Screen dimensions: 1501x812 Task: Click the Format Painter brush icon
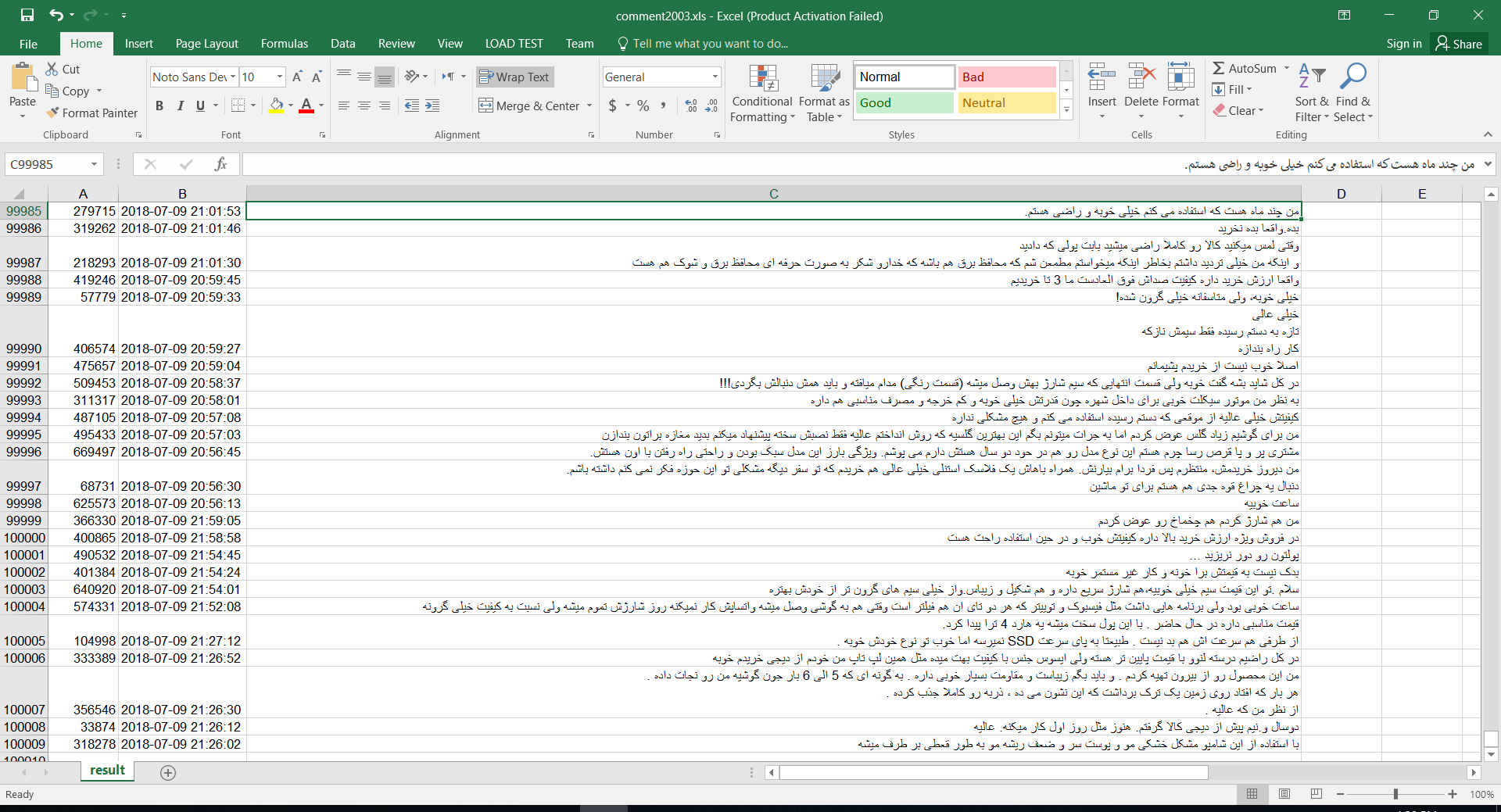[x=52, y=113]
